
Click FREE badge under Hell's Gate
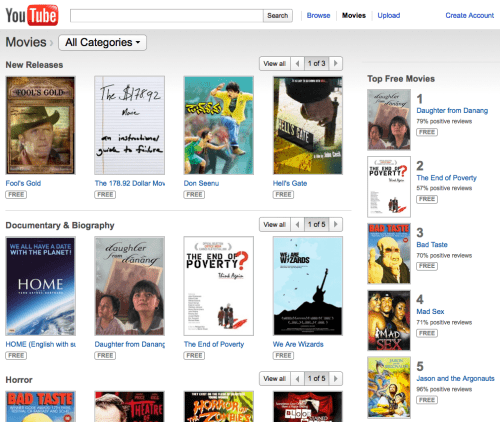tap(283, 195)
